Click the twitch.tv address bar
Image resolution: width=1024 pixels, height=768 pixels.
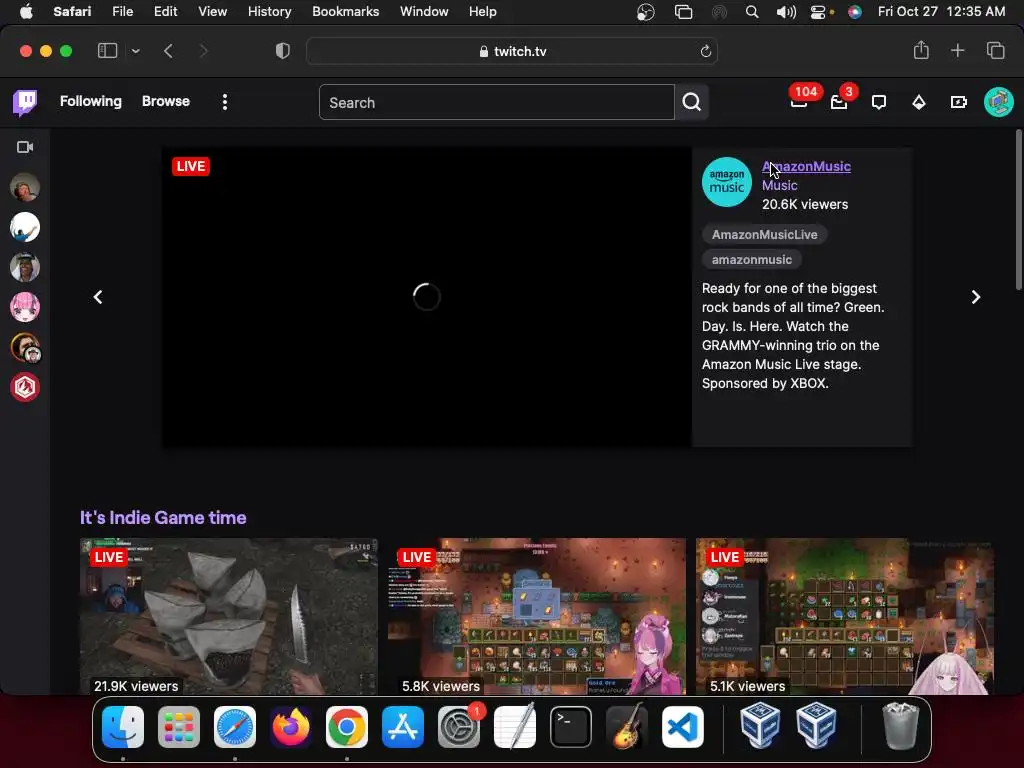pos(512,51)
